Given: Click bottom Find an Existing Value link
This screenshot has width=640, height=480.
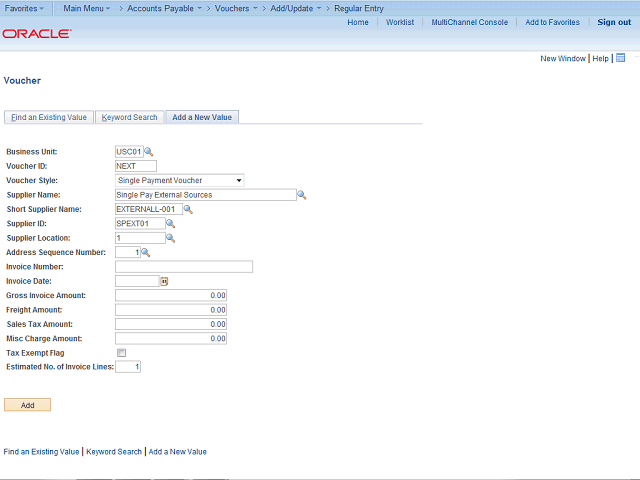Looking at the screenshot, I should click(41, 452).
